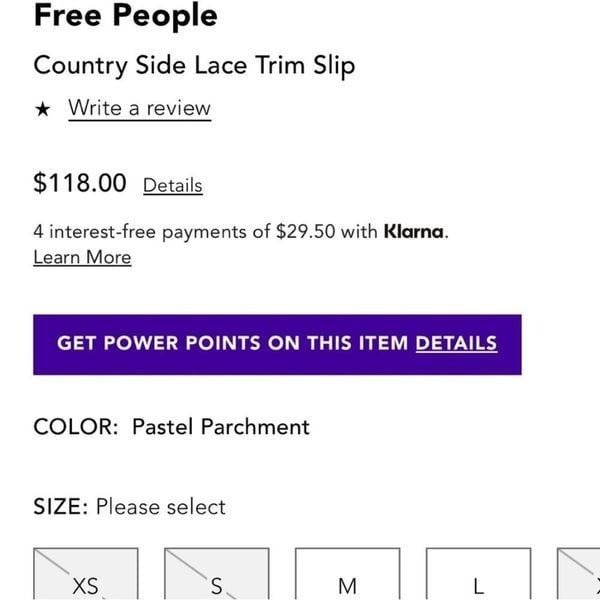Click the Please select size prompt
Viewport: 600px width, 600px height.
(161, 507)
